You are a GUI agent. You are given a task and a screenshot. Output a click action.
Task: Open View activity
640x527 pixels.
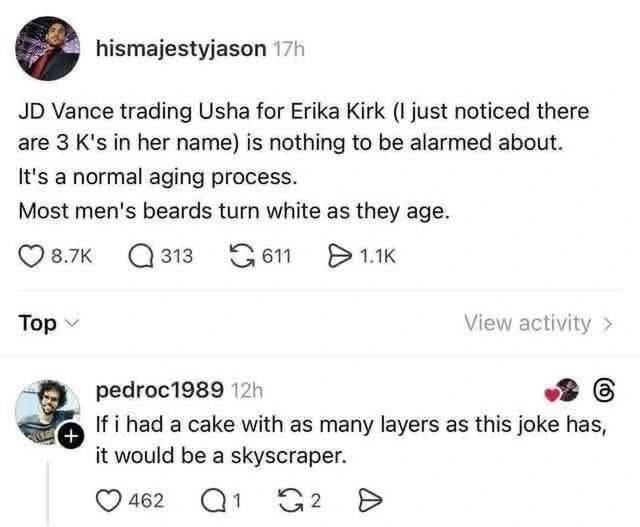pyautogui.click(x=539, y=323)
